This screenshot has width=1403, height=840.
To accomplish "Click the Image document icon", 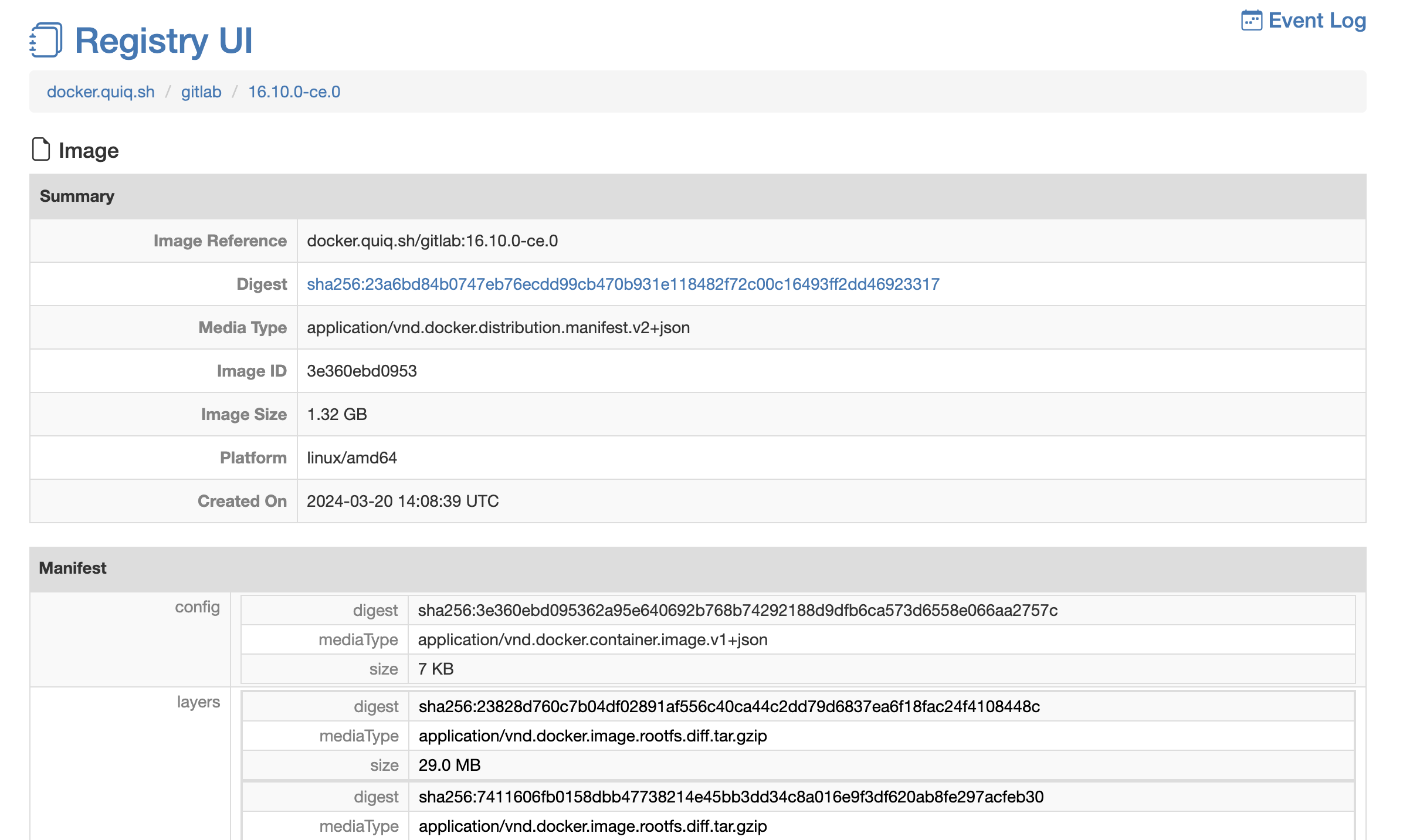I will tap(40, 150).
